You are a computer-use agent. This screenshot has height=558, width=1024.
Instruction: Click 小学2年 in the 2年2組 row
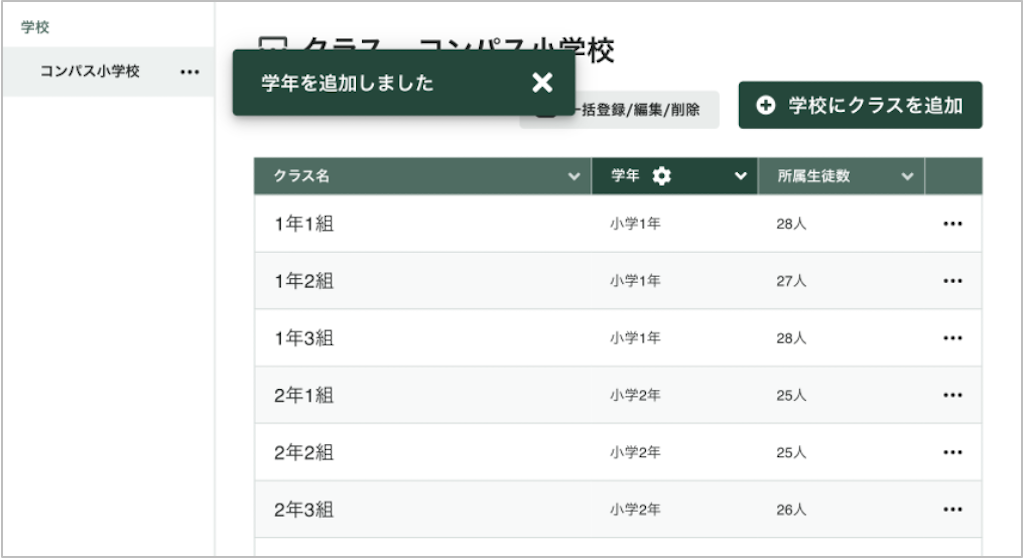click(x=635, y=452)
